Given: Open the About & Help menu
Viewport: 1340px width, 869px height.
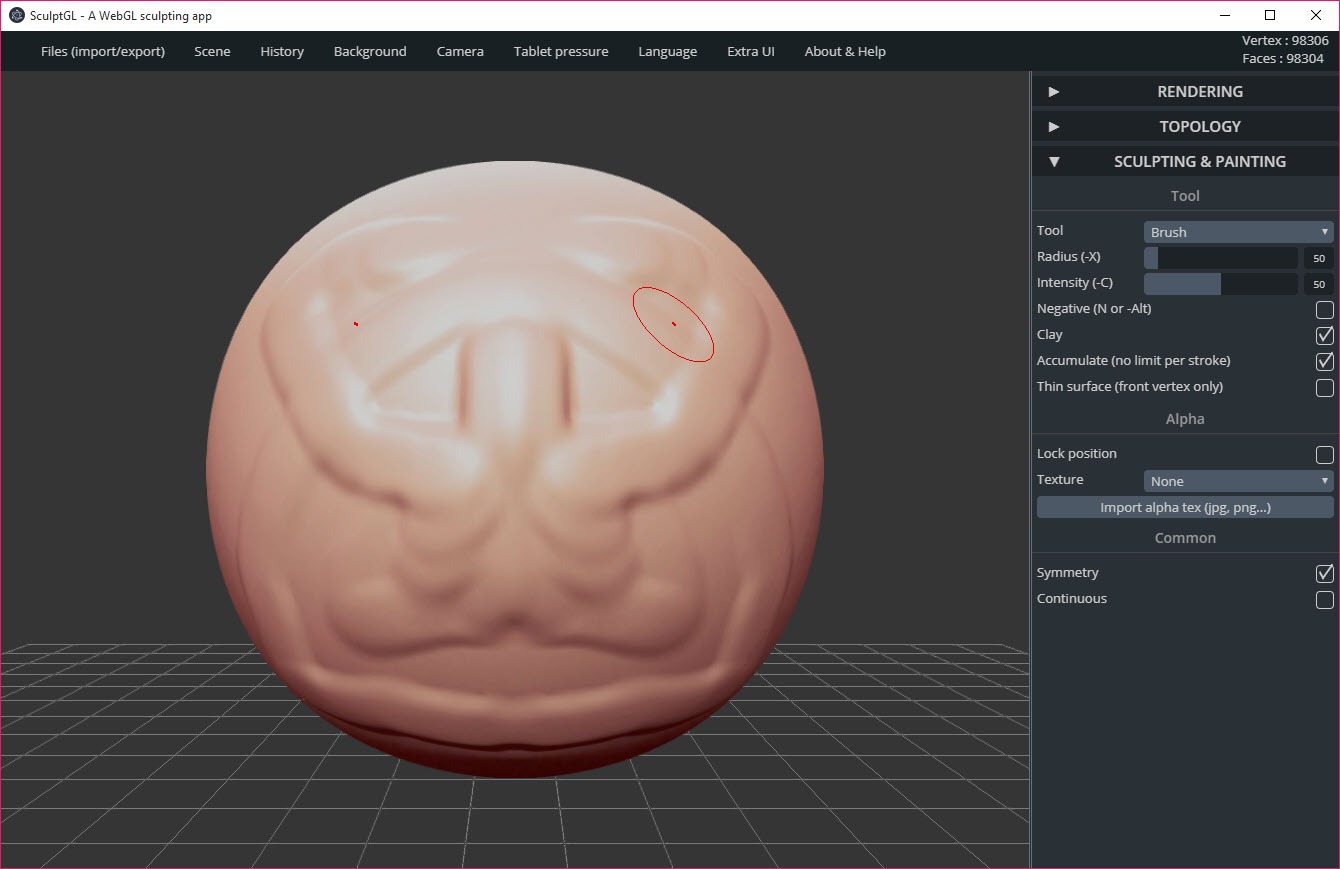Looking at the screenshot, I should click(x=845, y=51).
